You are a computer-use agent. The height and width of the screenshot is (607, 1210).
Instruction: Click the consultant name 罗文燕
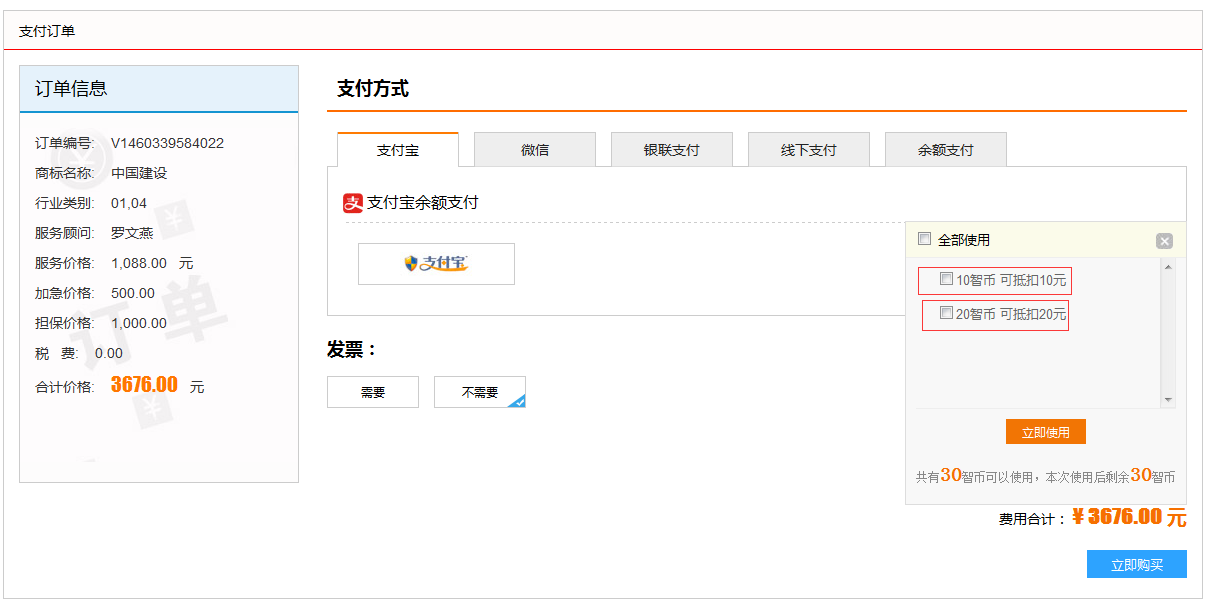pyautogui.click(x=132, y=233)
